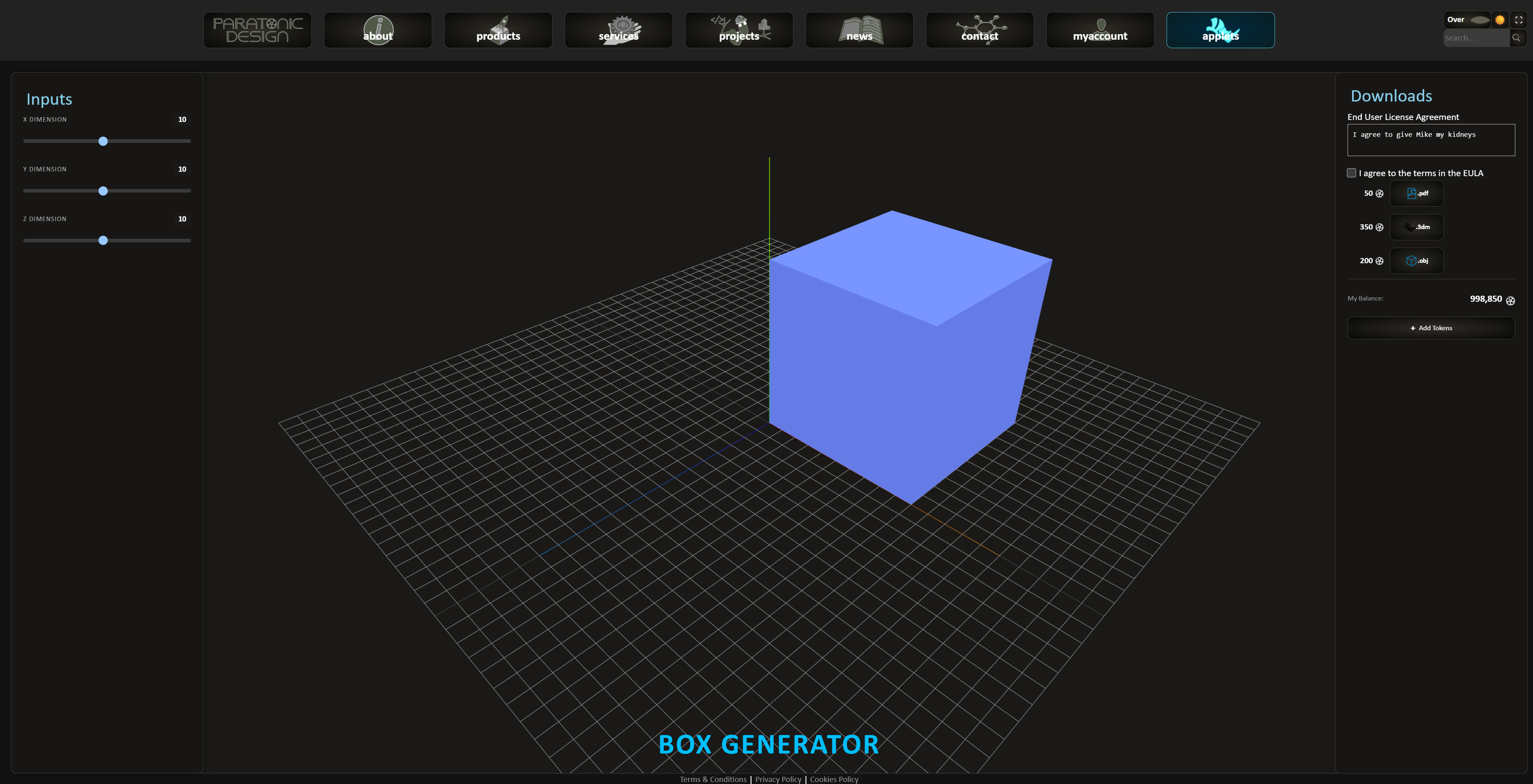Open the myaccount page
Viewport: 1533px width, 784px height.
[1100, 30]
